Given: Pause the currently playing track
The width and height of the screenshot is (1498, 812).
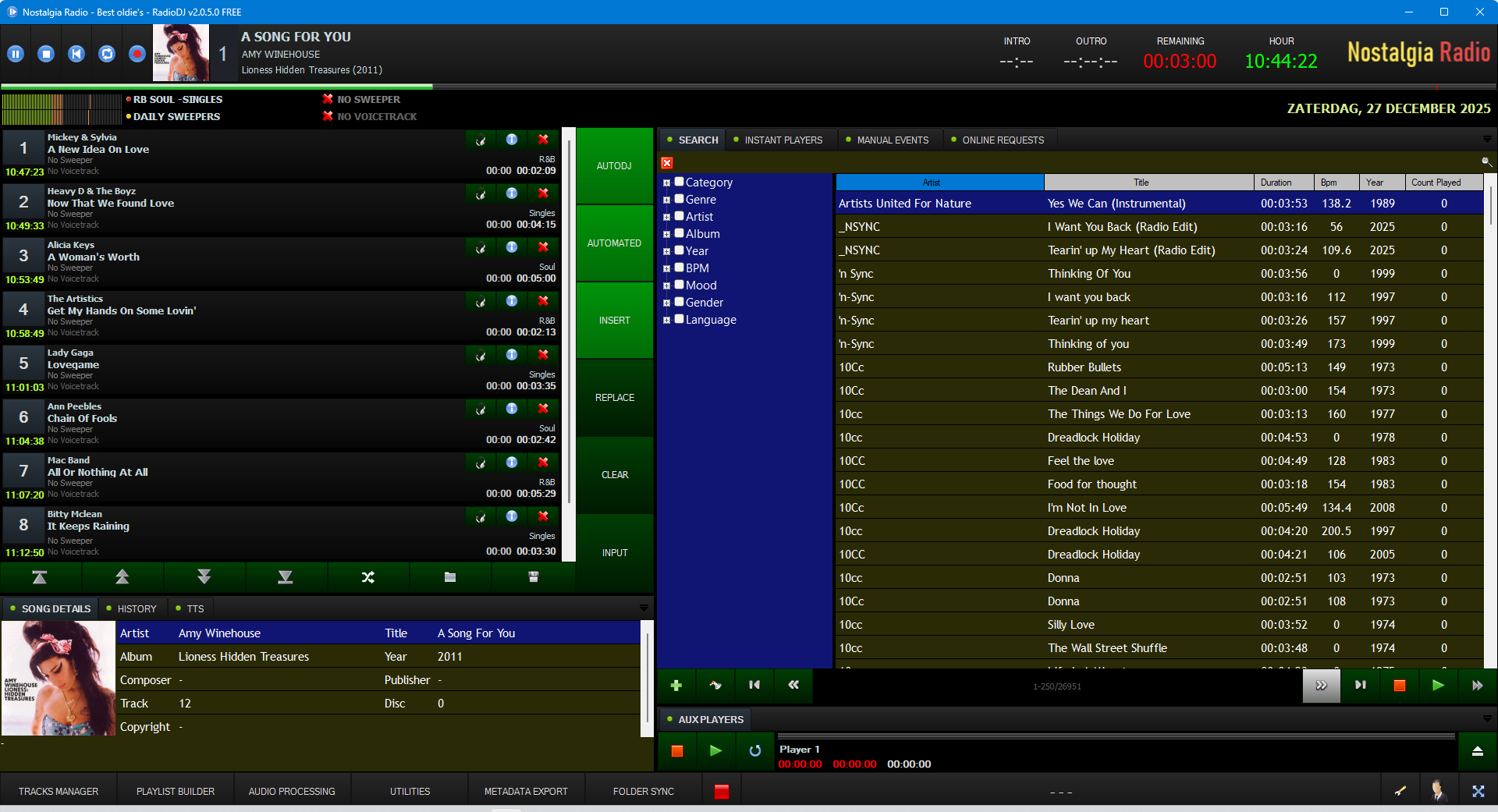Looking at the screenshot, I should click(x=16, y=52).
